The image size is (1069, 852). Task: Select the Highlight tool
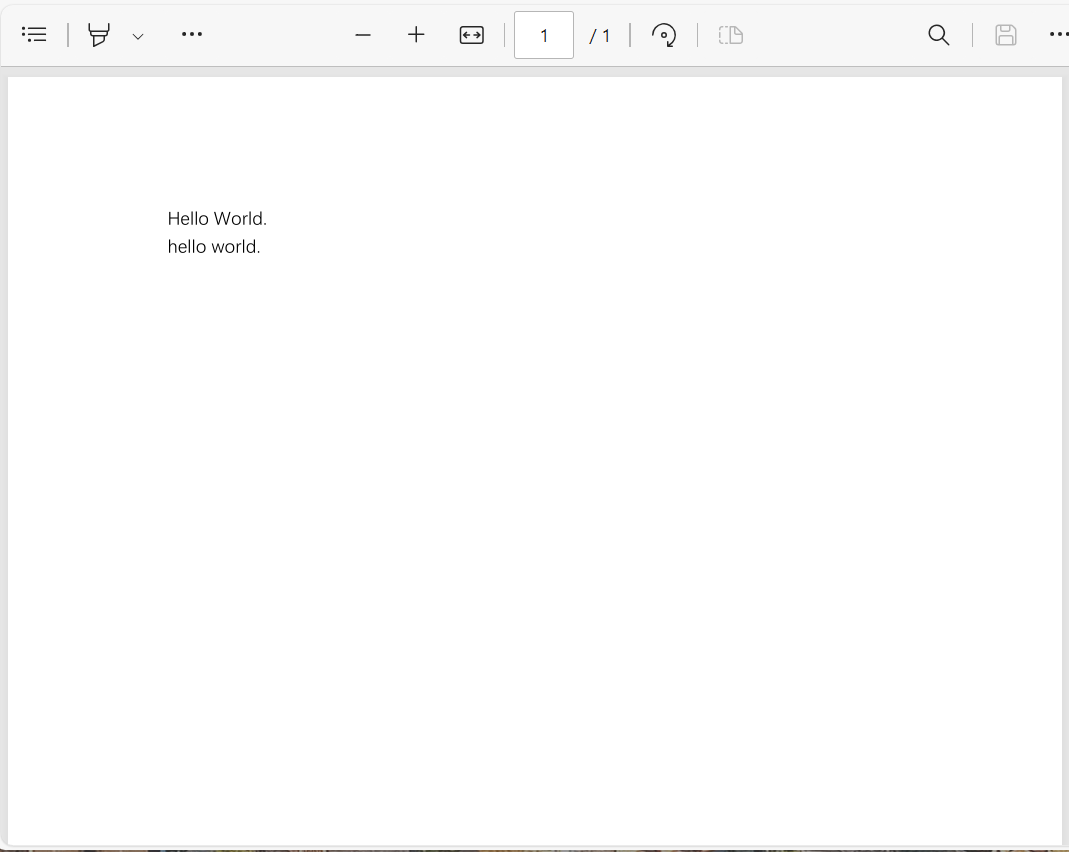coord(98,35)
